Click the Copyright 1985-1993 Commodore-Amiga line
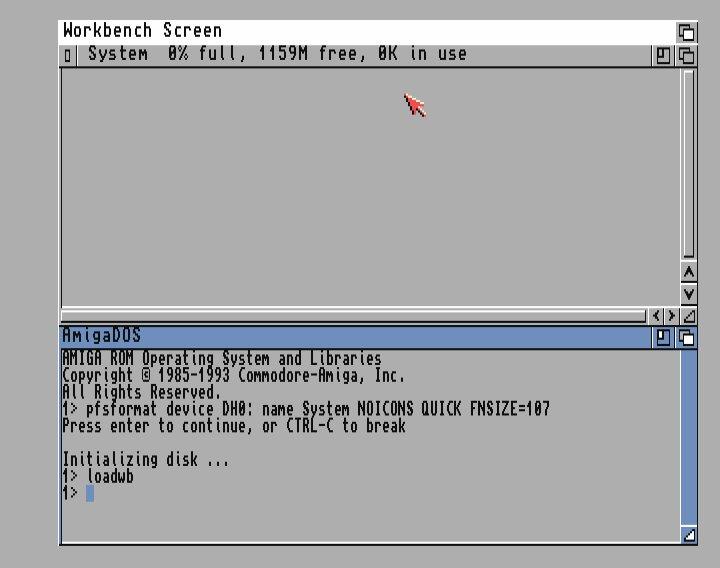This screenshot has width=720, height=568. pos(234,376)
